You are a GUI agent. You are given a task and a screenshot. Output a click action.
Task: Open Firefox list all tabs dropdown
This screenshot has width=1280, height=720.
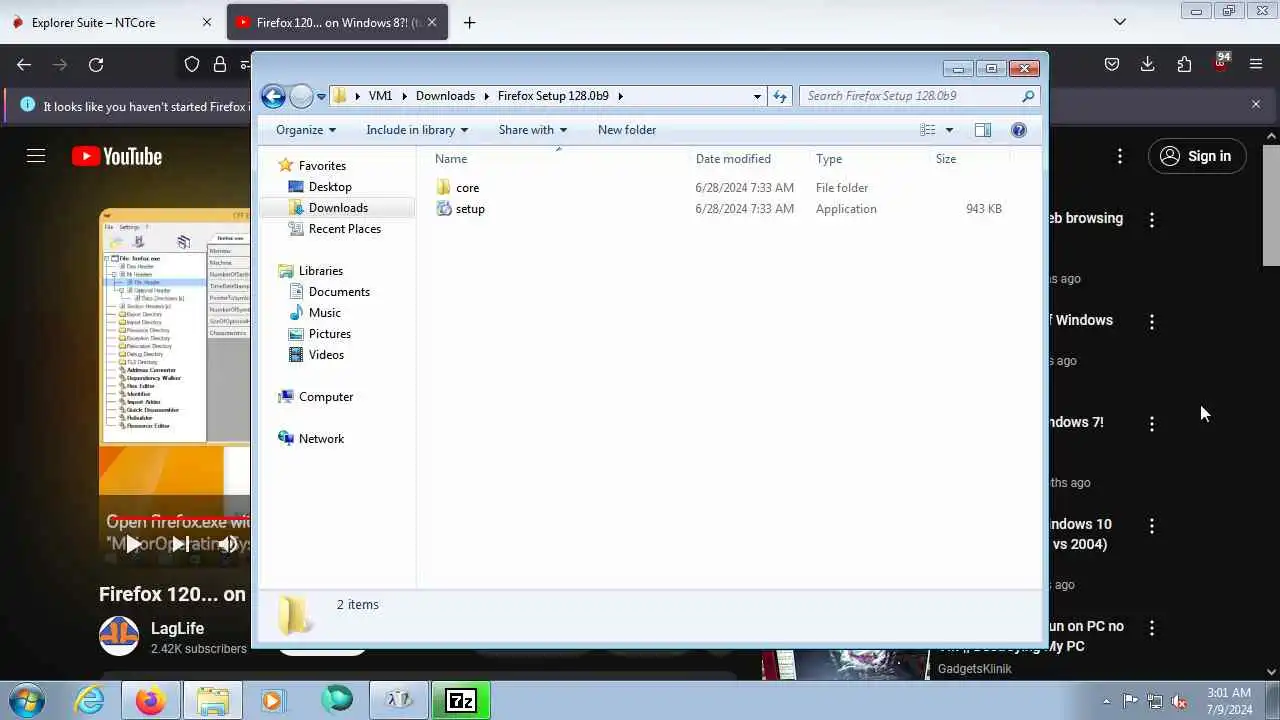pyautogui.click(x=1120, y=22)
